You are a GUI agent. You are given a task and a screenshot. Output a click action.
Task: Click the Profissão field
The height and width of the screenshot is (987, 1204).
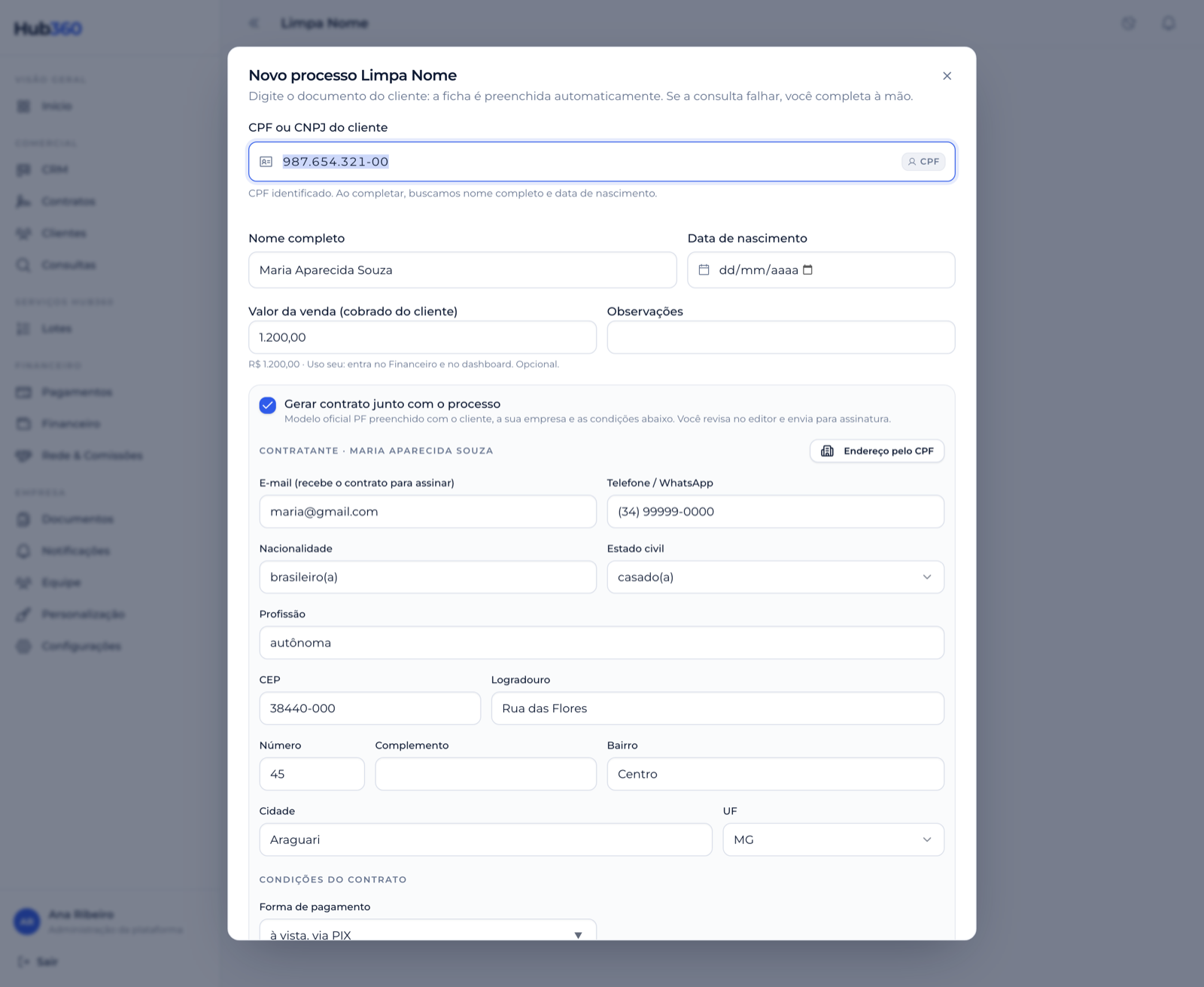tap(602, 643)
